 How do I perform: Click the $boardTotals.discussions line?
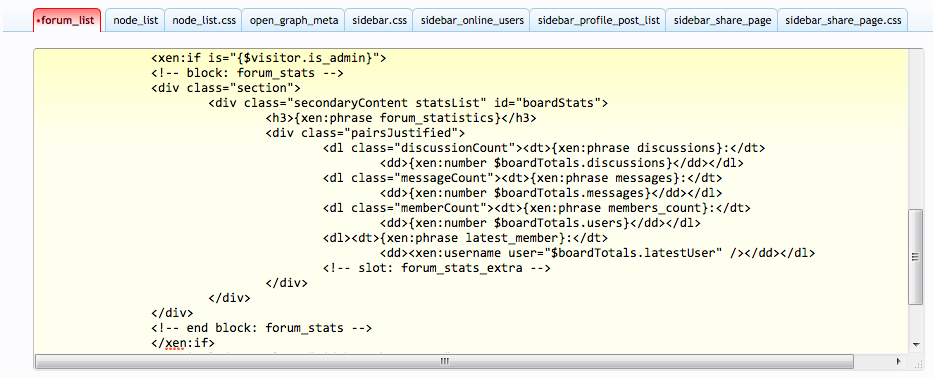coord(562,163)
